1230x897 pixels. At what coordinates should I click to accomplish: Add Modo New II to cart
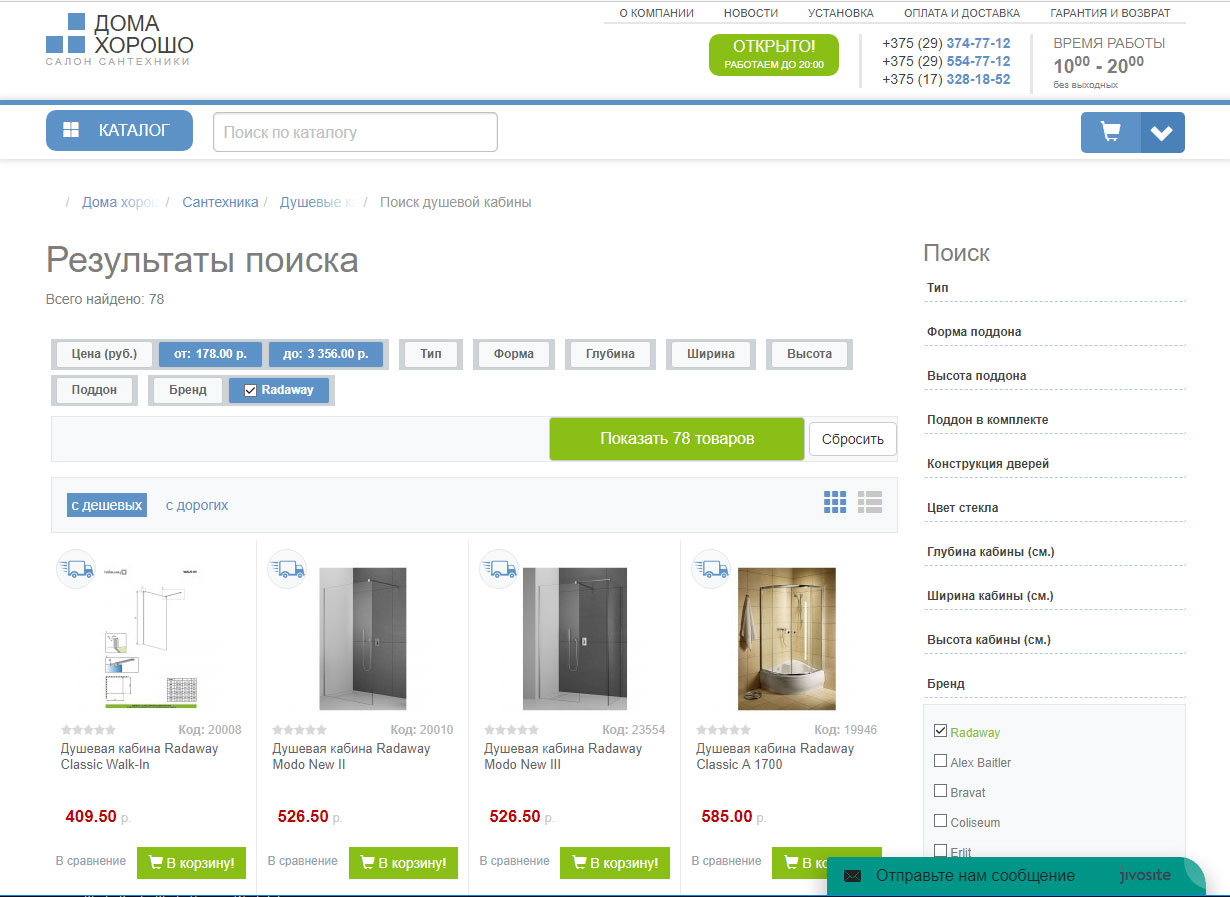point(403,863)
